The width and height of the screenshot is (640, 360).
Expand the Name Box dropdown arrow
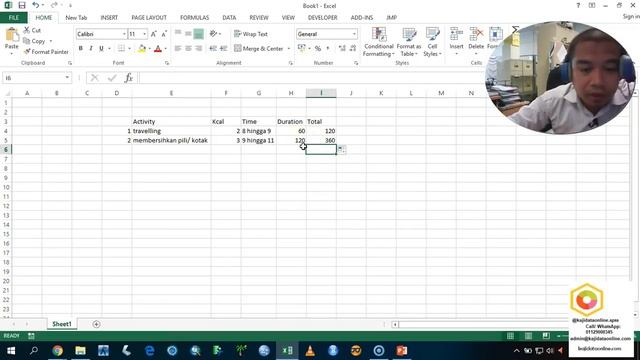pyautogui.click(x=67, y=78)
